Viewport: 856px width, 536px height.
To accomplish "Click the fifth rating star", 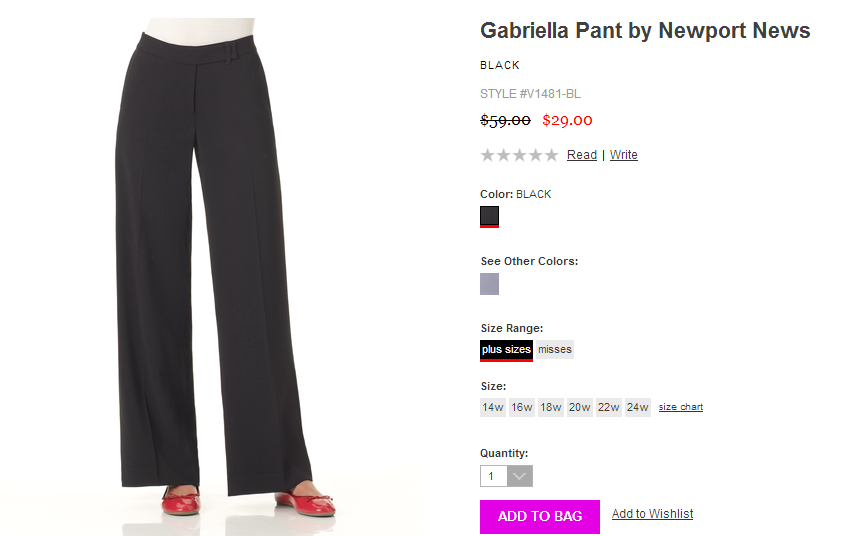I will tap(552, 155).
